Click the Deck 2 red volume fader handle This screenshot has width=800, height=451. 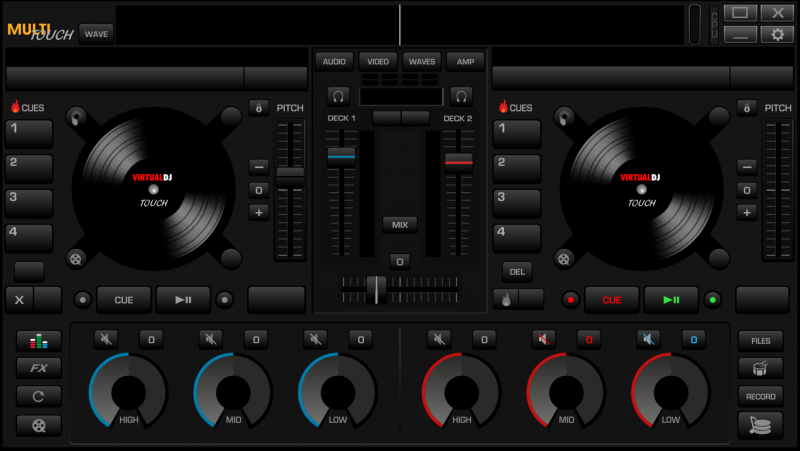[x=459, y=163]
